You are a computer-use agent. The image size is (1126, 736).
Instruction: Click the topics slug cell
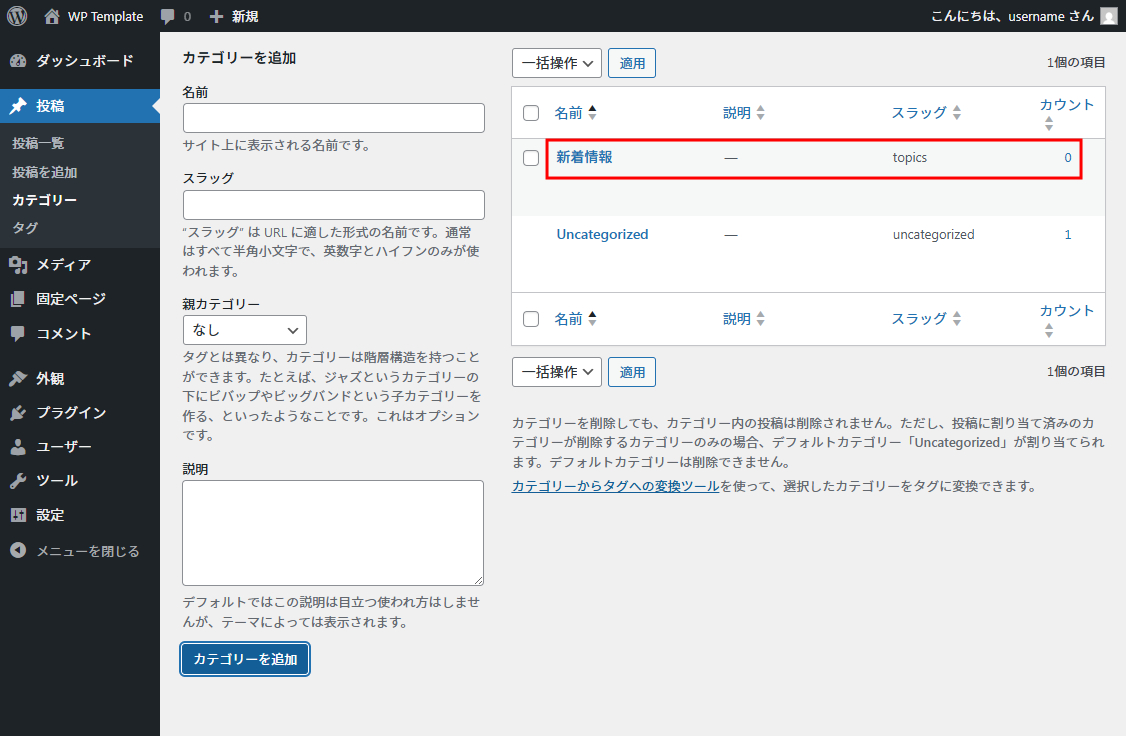tap(910, 158)
